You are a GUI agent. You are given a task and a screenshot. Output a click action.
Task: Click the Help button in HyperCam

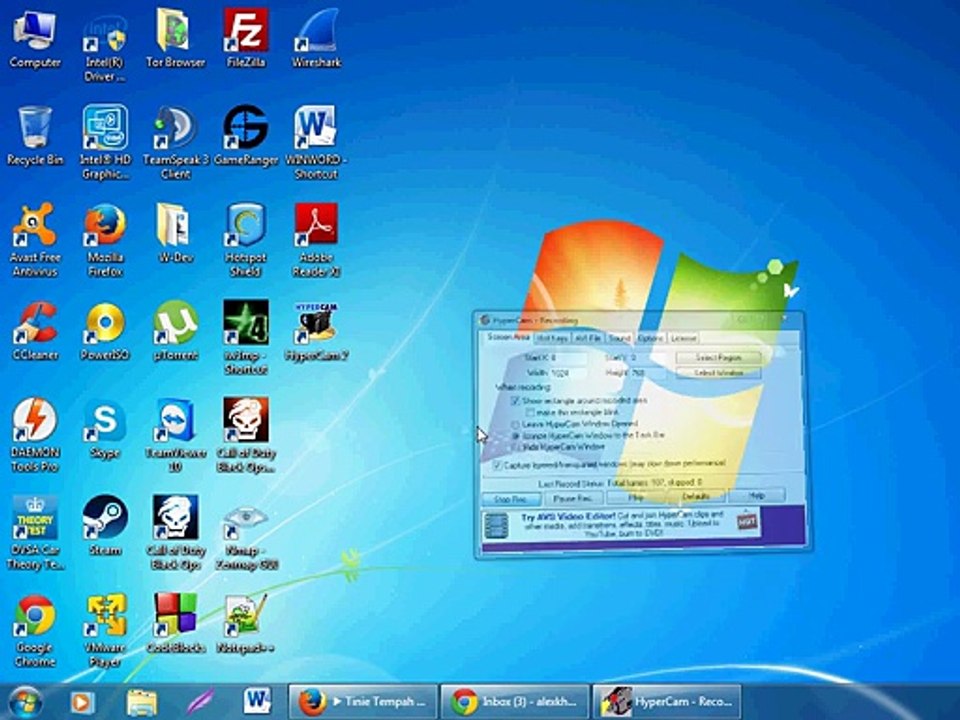coord(756,495)
